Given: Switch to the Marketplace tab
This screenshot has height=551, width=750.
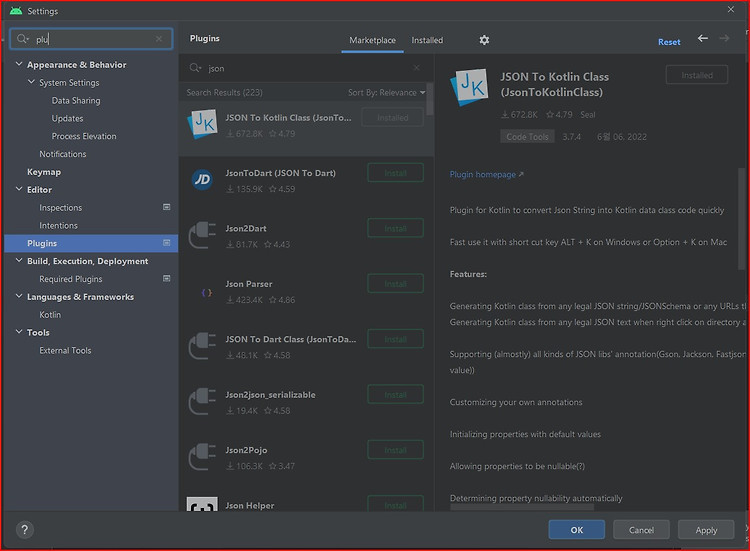Looking at the screenshot, I should point(372,40).
